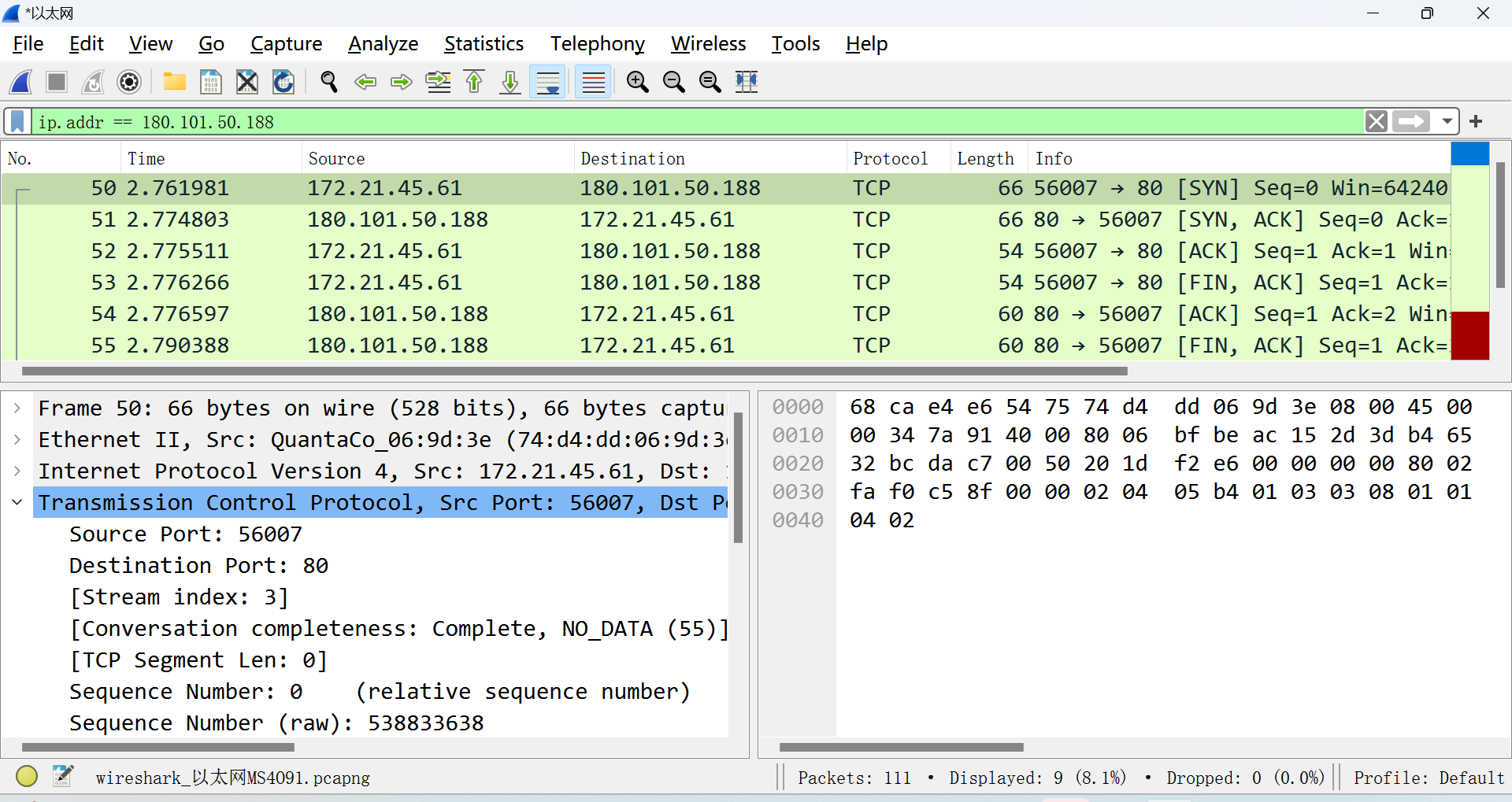1512x802 pixels.
Task: Jump to the first packet
Action: [474, 82]
